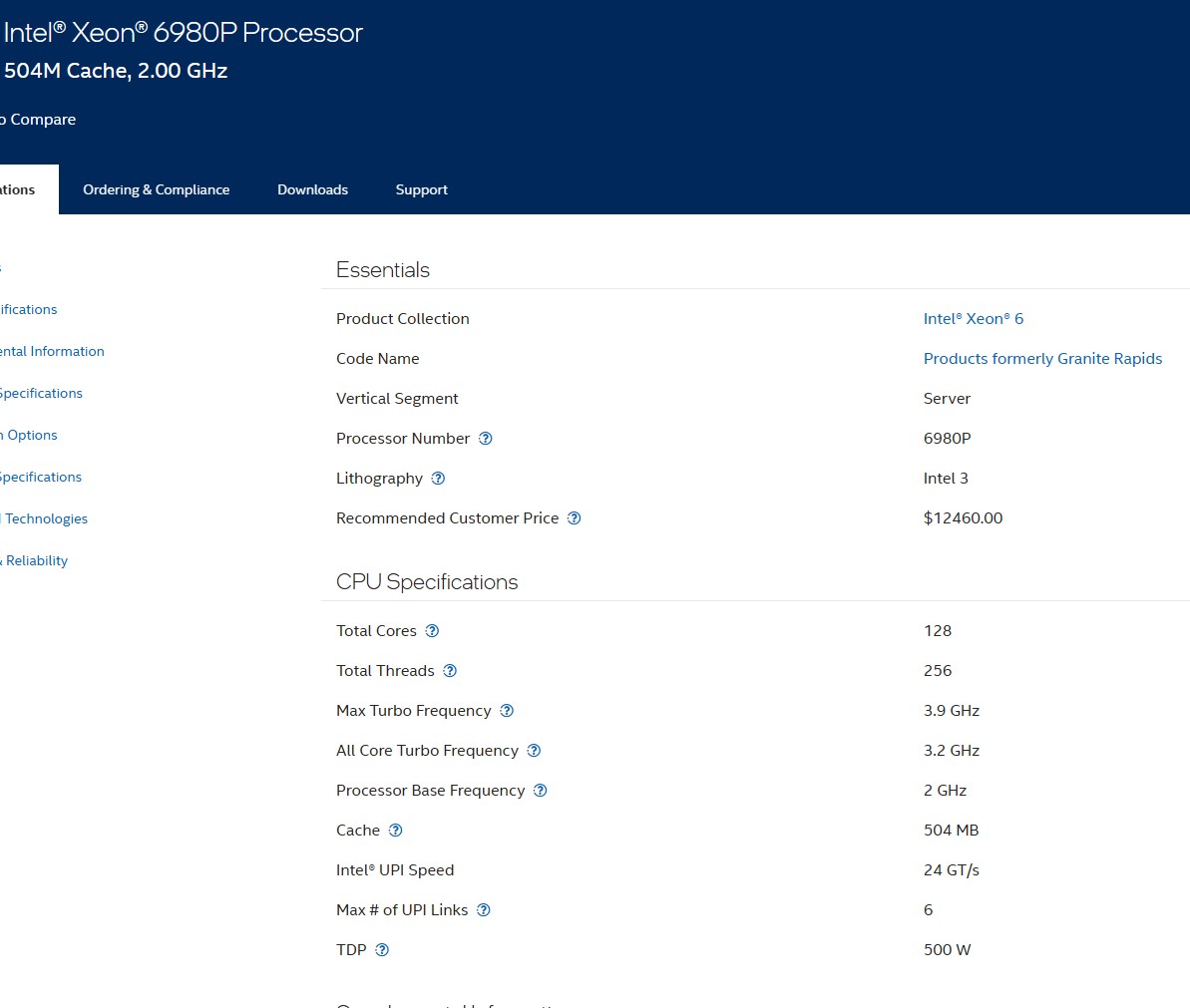
Task: Click the Vertical Segment label
Action: 397,399
